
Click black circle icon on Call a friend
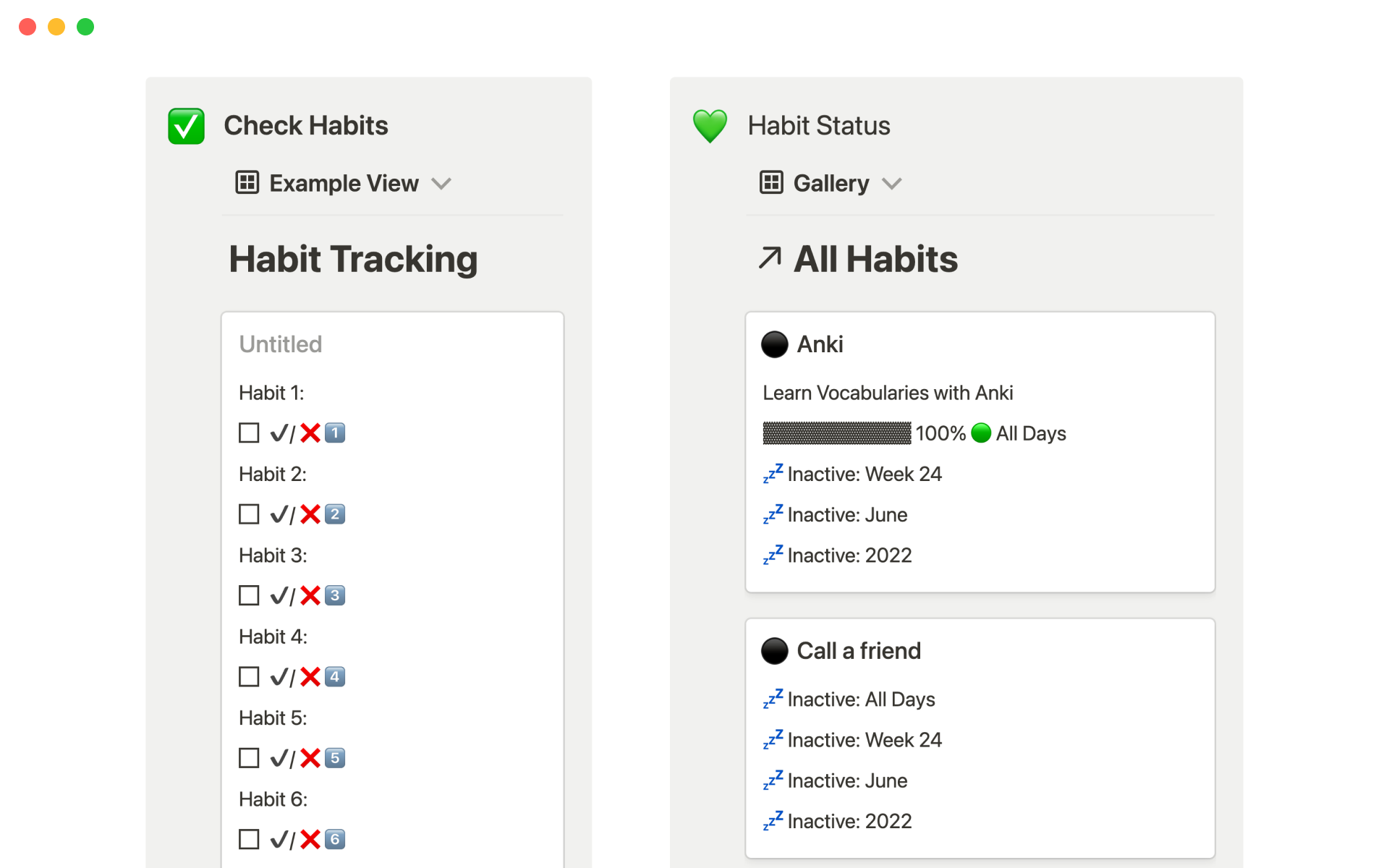774,651
